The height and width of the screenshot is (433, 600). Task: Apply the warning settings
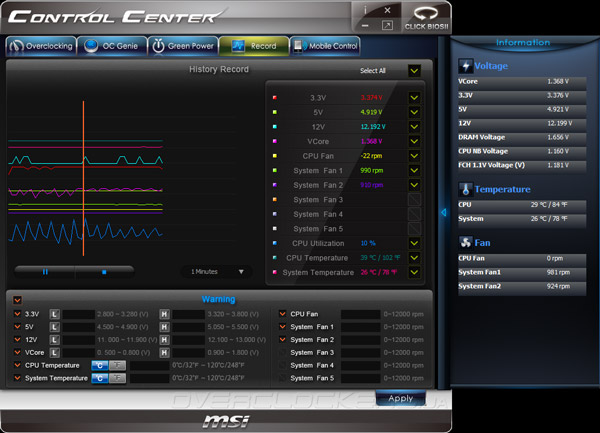coord(401,398)
